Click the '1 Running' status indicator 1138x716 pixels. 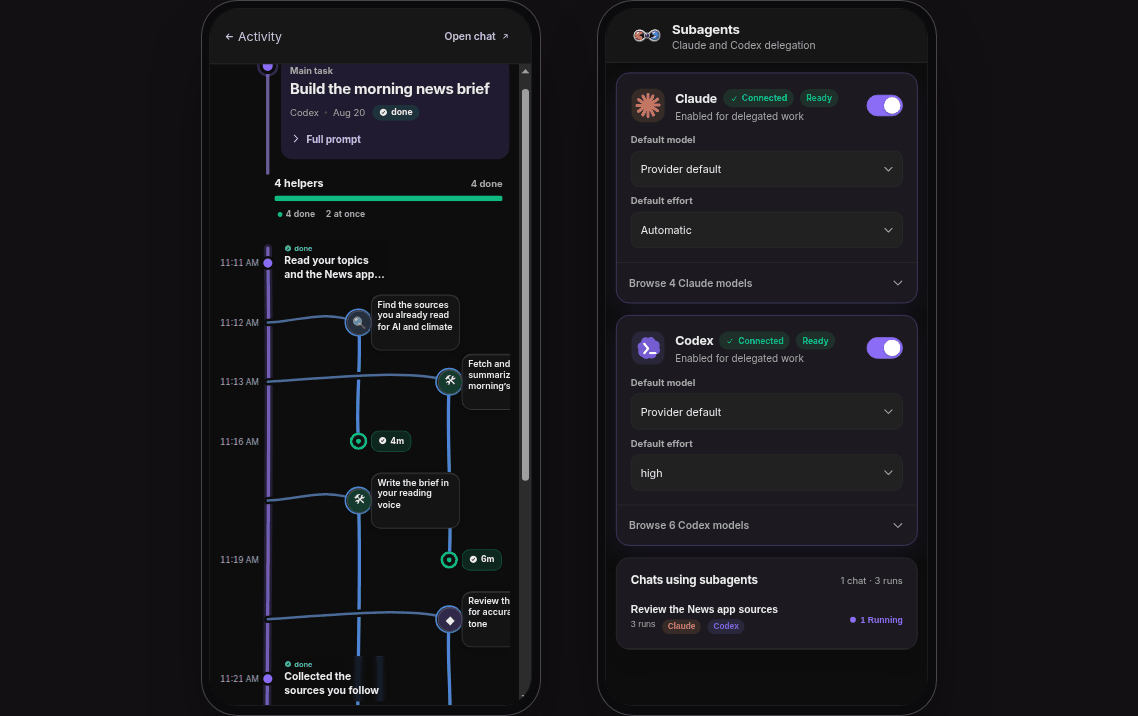pyautogui.click(x=876, y=620)
